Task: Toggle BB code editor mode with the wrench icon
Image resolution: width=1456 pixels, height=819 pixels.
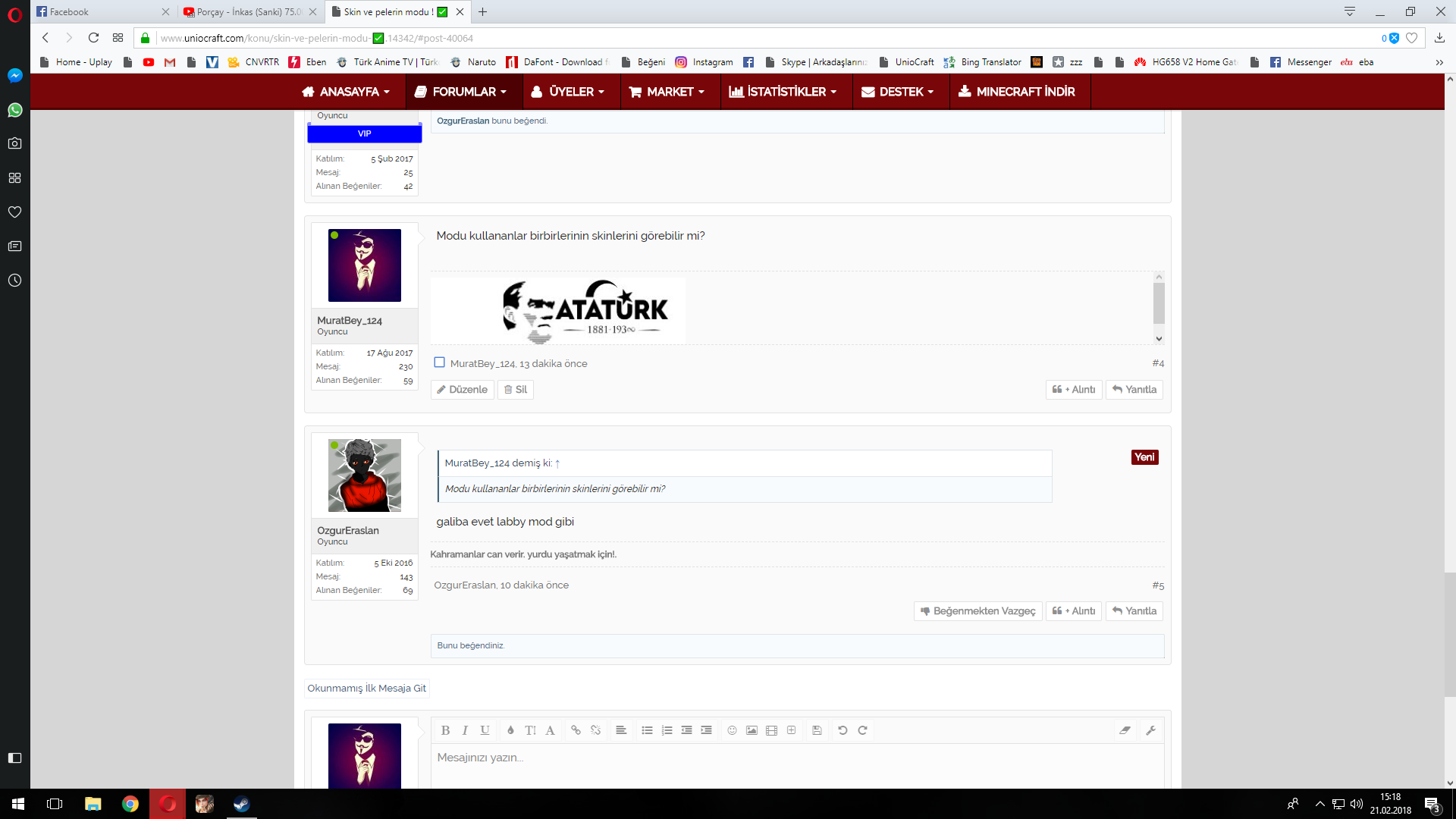Action: click(1150, 730)
